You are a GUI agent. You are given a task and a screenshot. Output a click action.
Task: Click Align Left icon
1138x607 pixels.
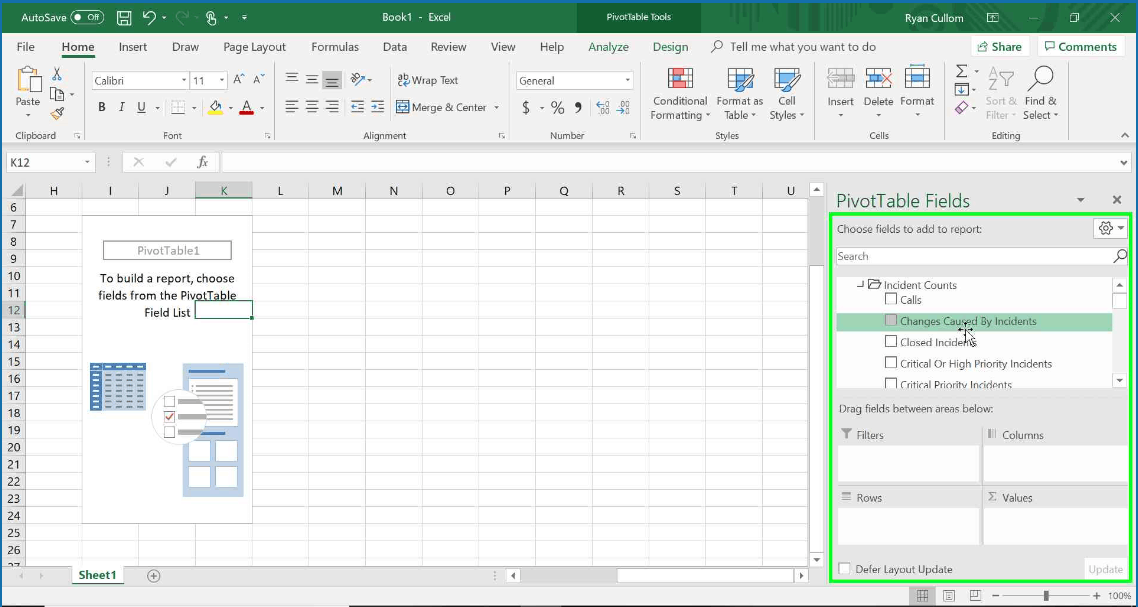[x=292, y=107]
